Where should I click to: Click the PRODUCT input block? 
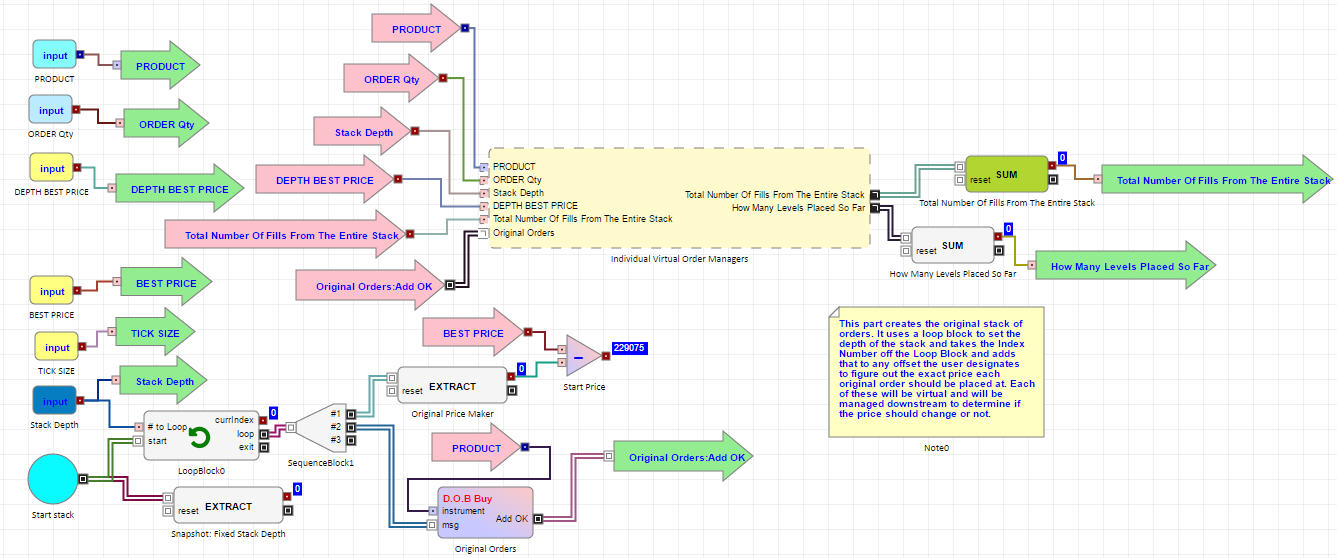click(x=54, y=55)
